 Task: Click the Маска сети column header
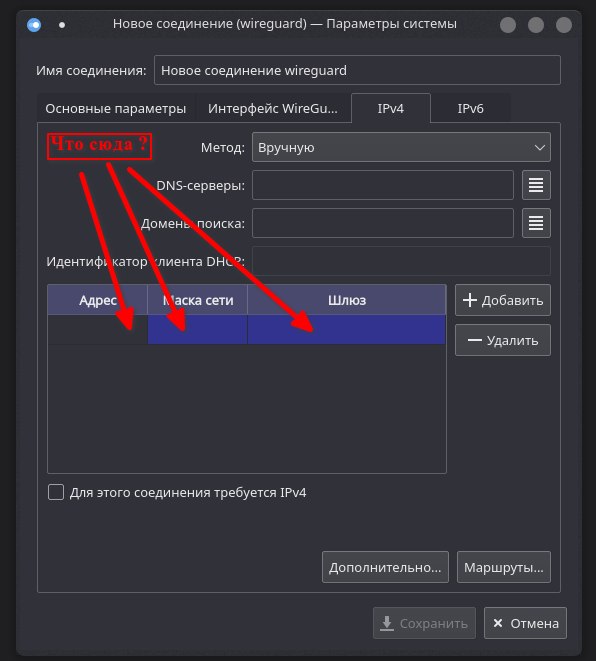click(x=197, y=300)
